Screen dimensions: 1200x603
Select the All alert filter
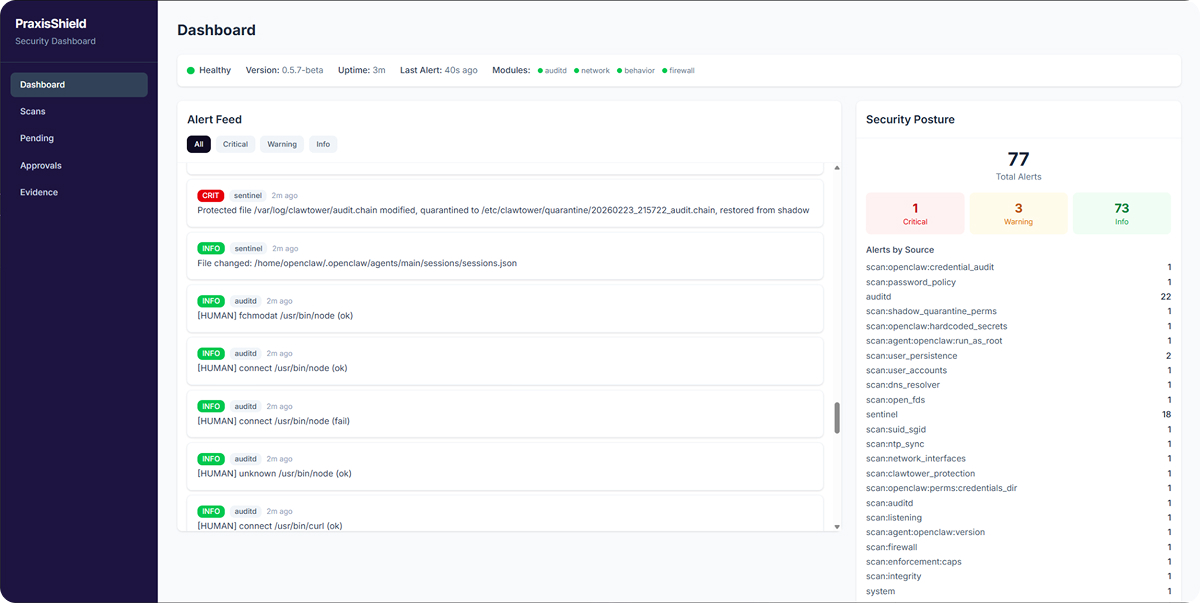coord(198,144)
